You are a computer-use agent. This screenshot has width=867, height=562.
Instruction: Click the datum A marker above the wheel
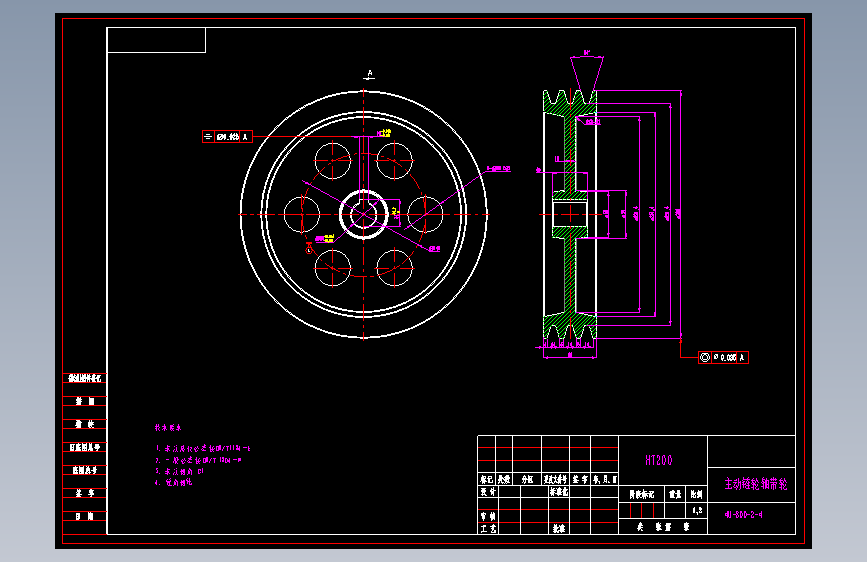point(370,74)
